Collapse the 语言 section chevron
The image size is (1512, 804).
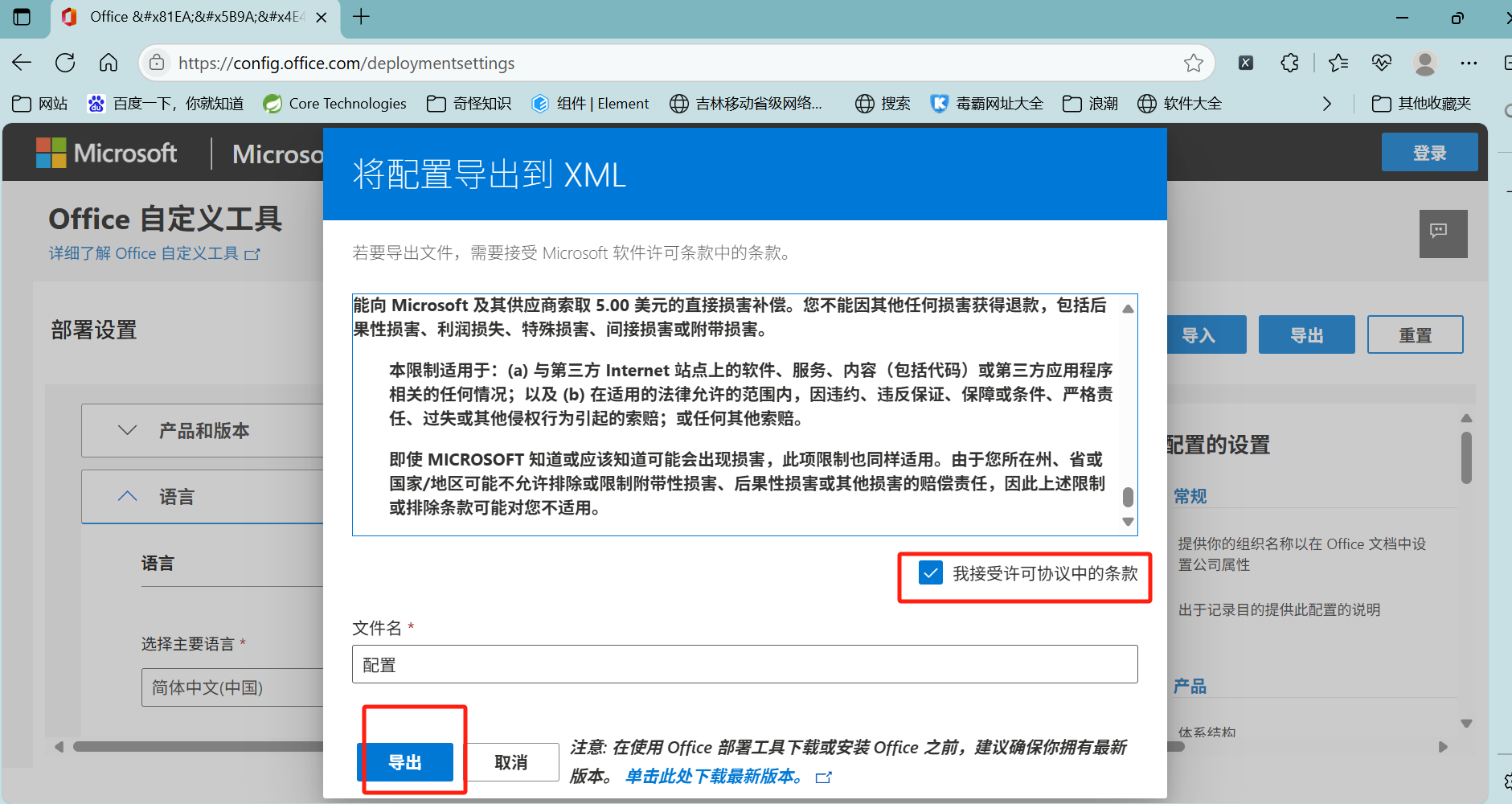tap(128, 496)
